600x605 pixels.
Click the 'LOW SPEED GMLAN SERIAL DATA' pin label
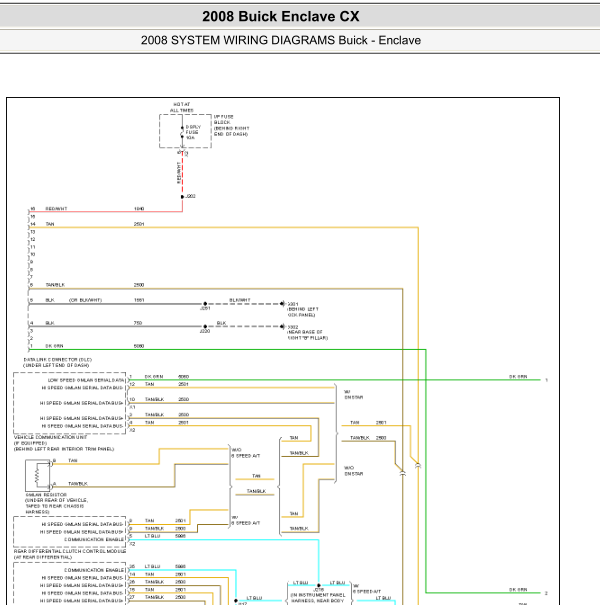(86, 380)
